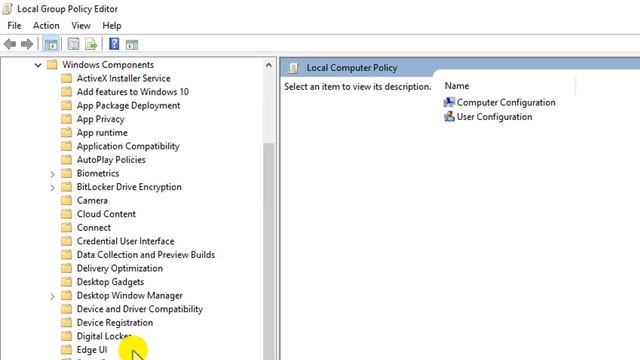640x360 pixels.
Task: Select Application Compatibility
Action: [x=128, y=146]
